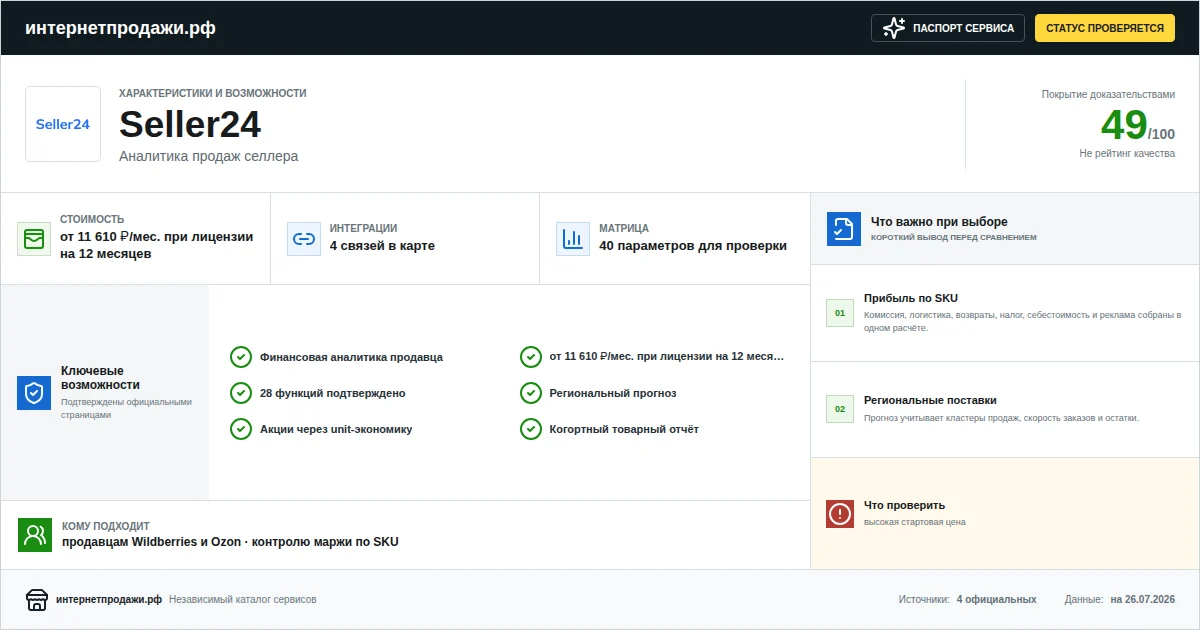Click checkmark icon beside Когортный товарный отчёт
The image size is (1200, 630).
click(531, 429)
